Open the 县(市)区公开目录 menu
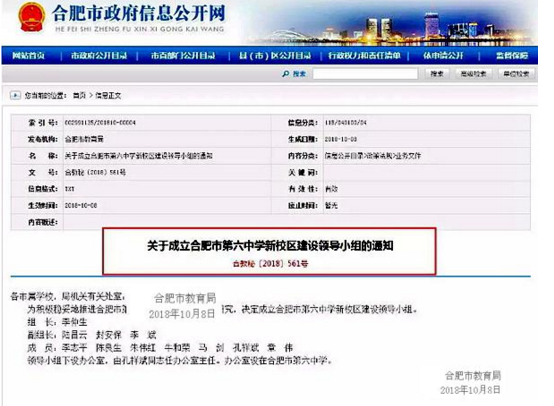Viewport: 554px width, 406px height. click(275, 55)
